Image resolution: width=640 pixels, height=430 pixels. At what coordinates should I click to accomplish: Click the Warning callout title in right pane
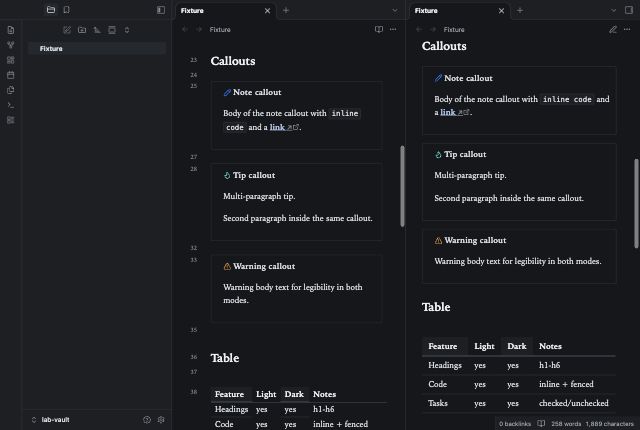475,240
